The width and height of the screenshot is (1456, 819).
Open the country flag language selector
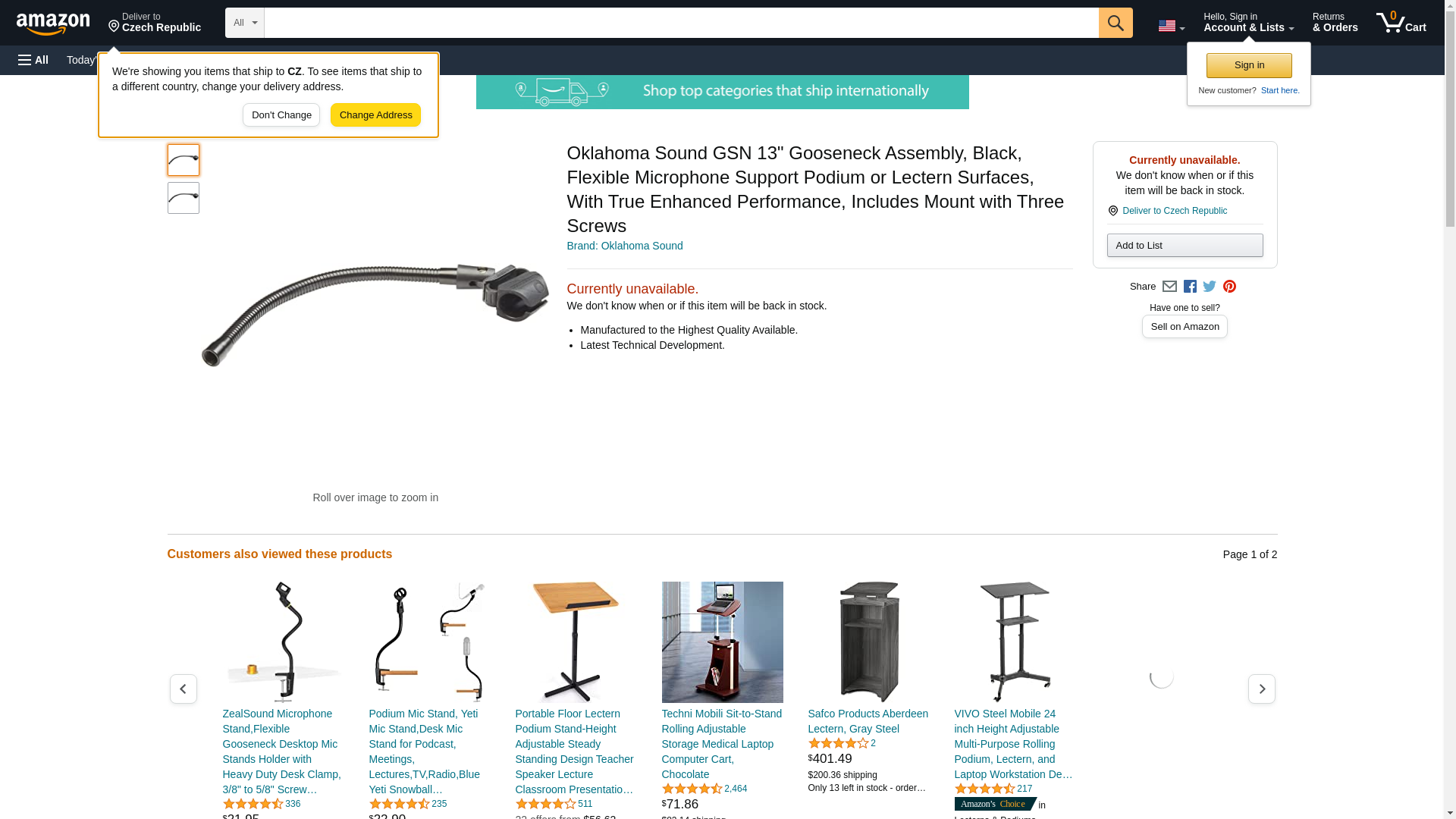click(x=1171, y=26)
